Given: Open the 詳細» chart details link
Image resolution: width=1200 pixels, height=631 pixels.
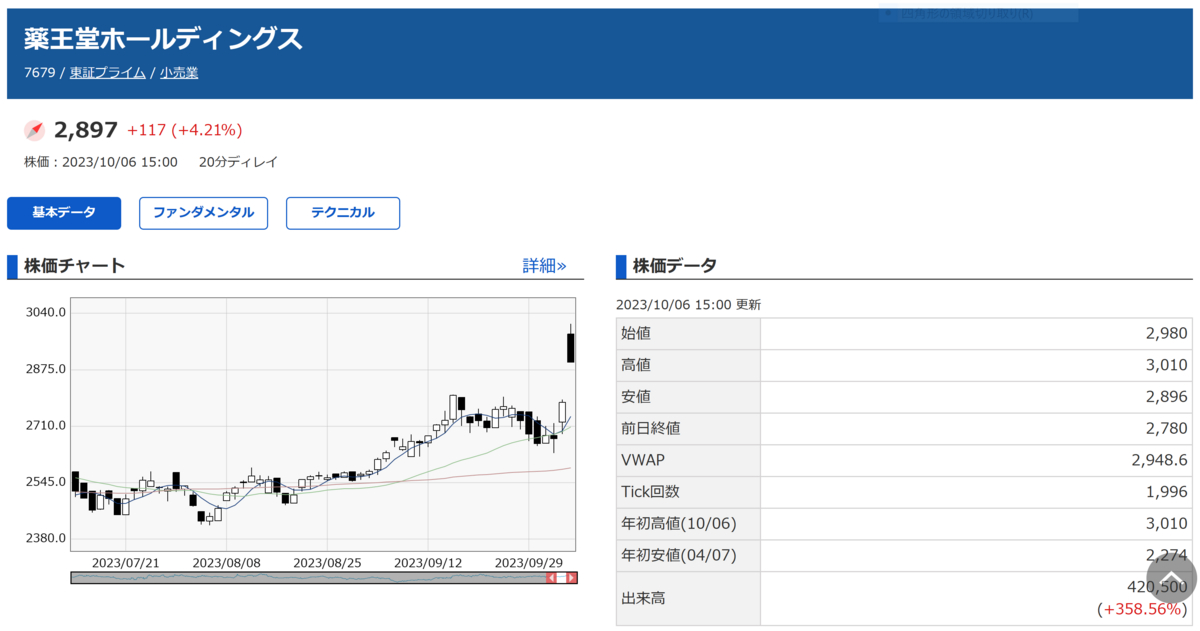Looking at the screenshot, I should click(x=544, y=266).
